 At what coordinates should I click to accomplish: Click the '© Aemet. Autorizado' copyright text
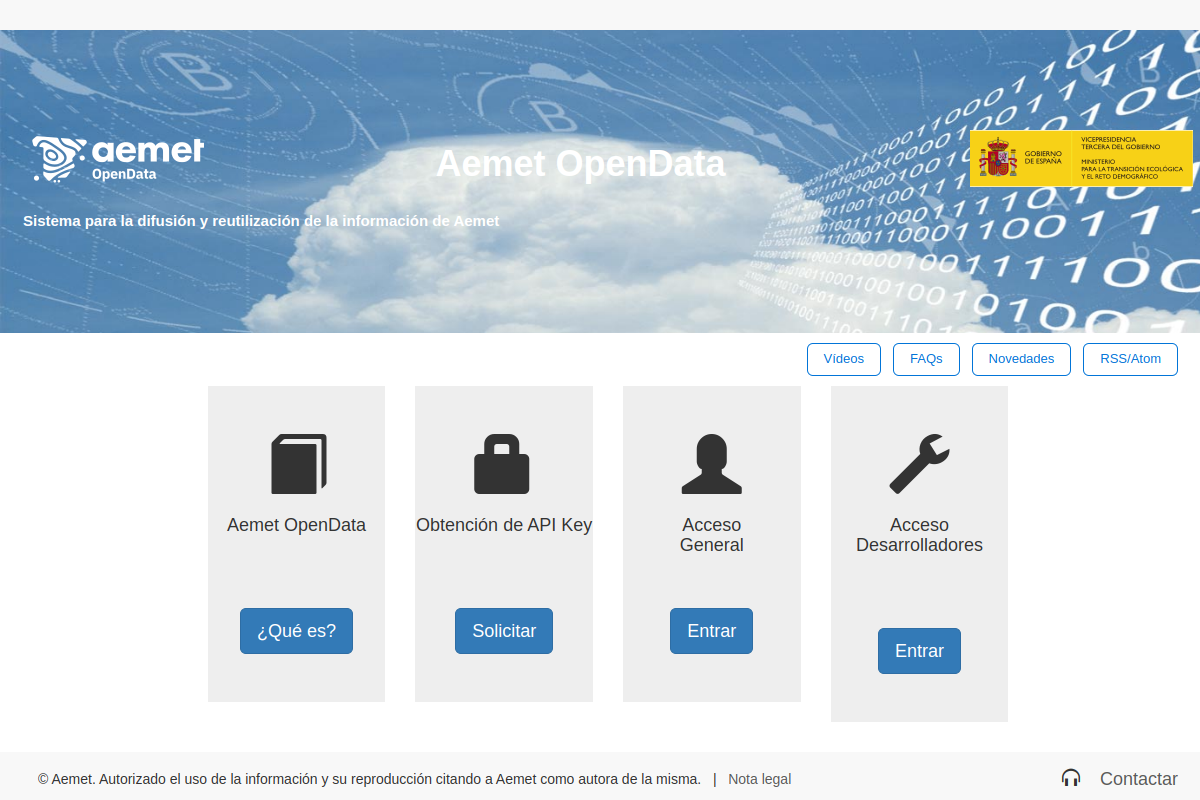coord(369,779)
